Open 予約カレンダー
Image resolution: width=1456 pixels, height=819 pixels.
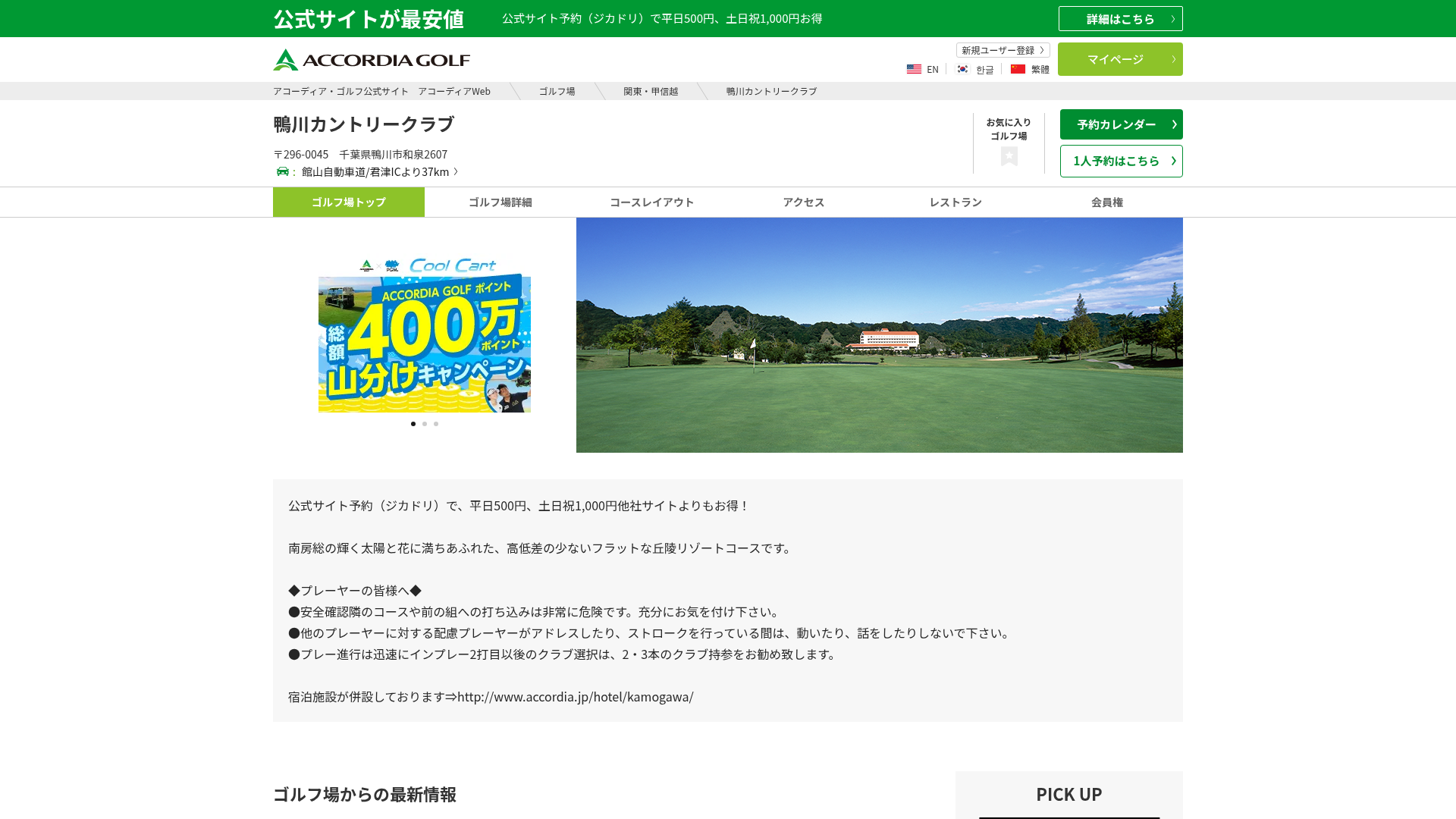[x=1121, y=124]
